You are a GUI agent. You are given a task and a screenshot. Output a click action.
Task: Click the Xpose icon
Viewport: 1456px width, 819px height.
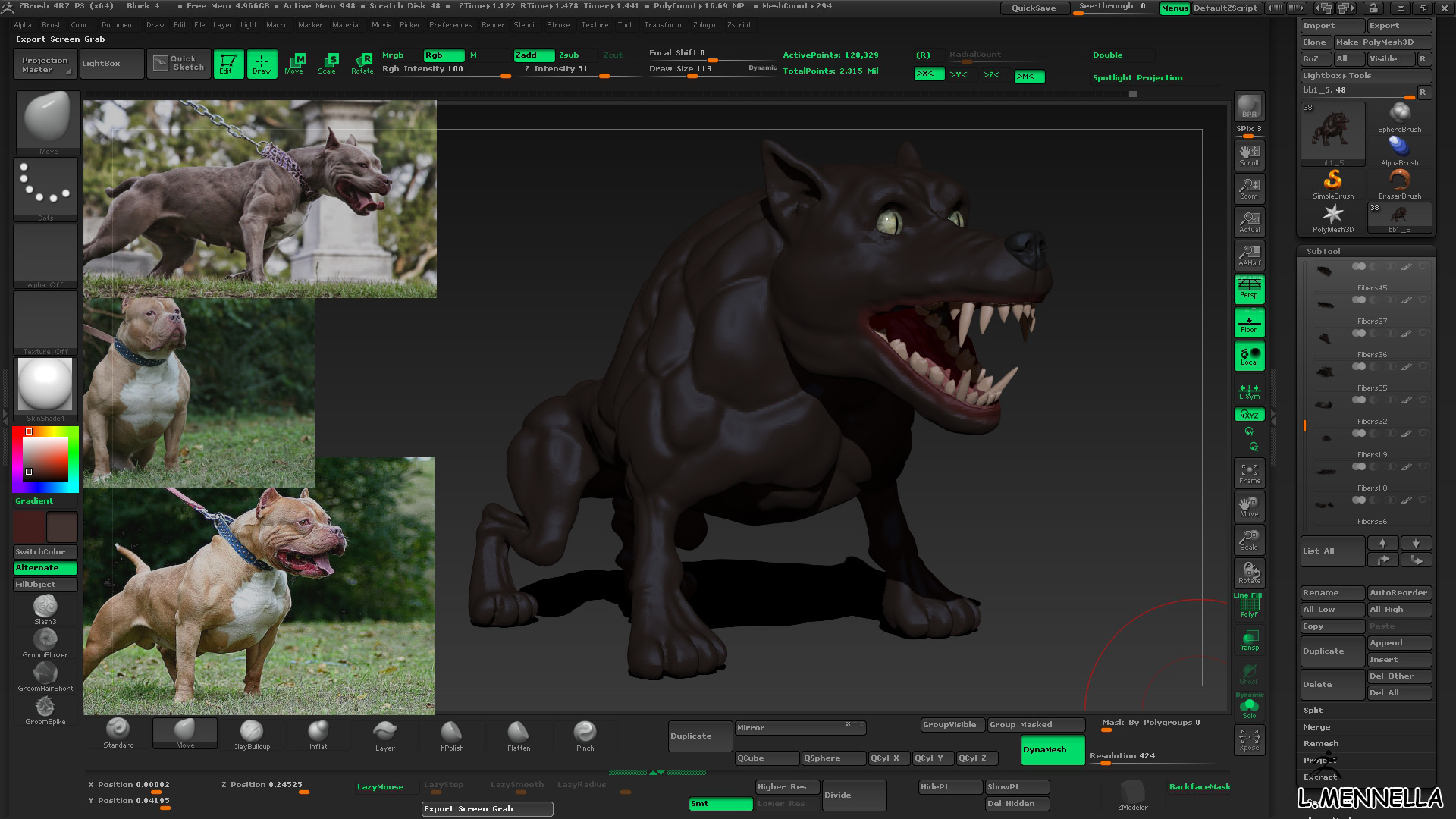point(1249,739)
